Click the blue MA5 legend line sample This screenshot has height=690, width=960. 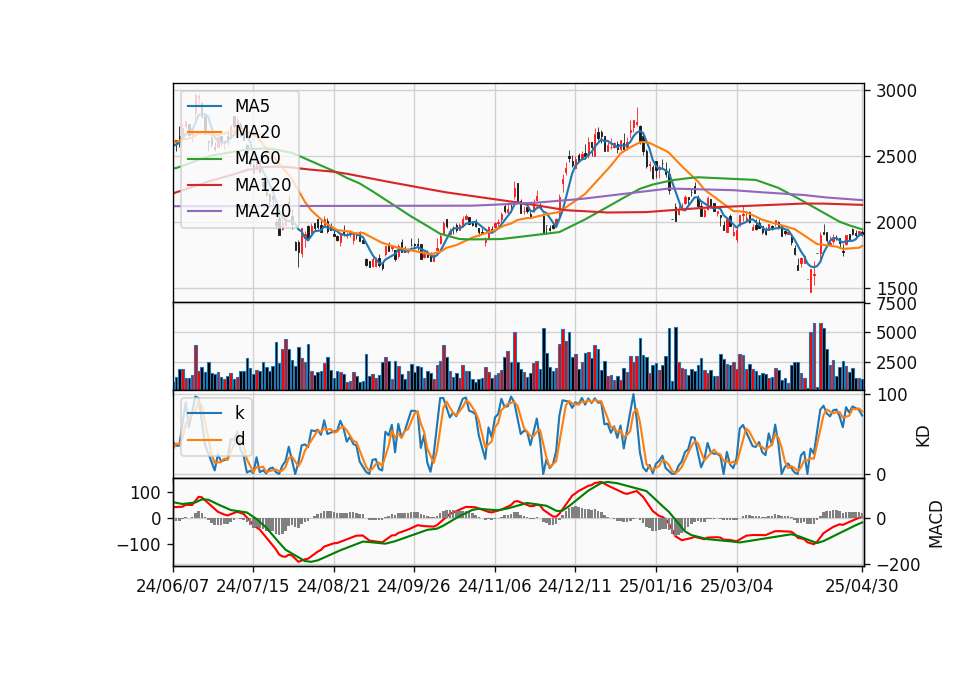204,106
